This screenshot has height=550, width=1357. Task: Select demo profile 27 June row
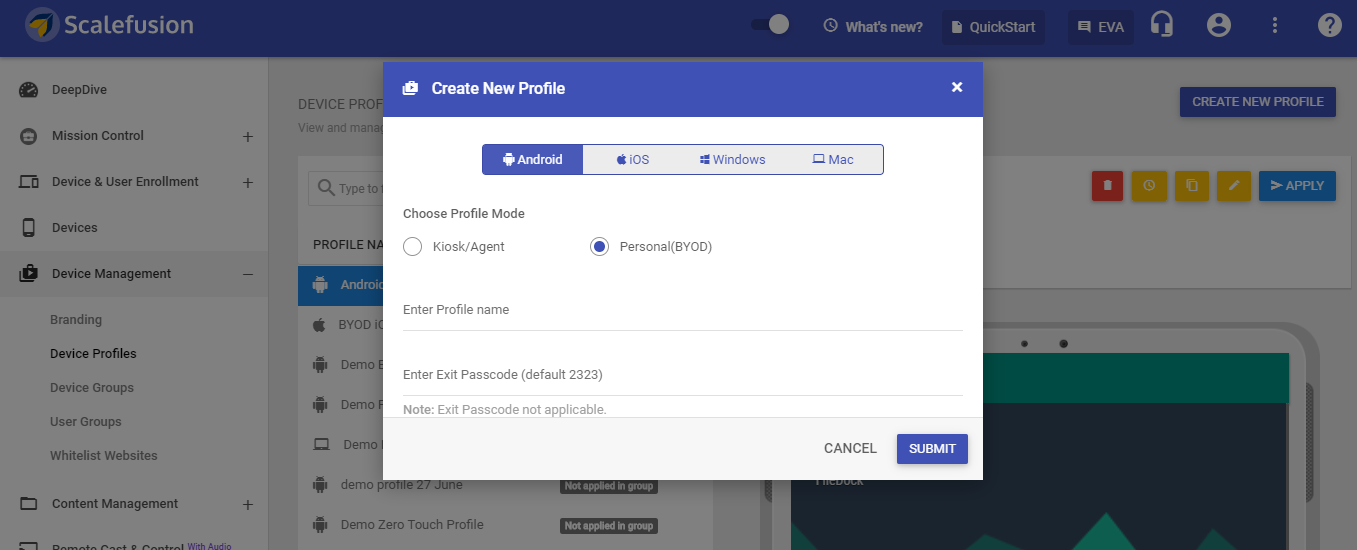(505, 485)
